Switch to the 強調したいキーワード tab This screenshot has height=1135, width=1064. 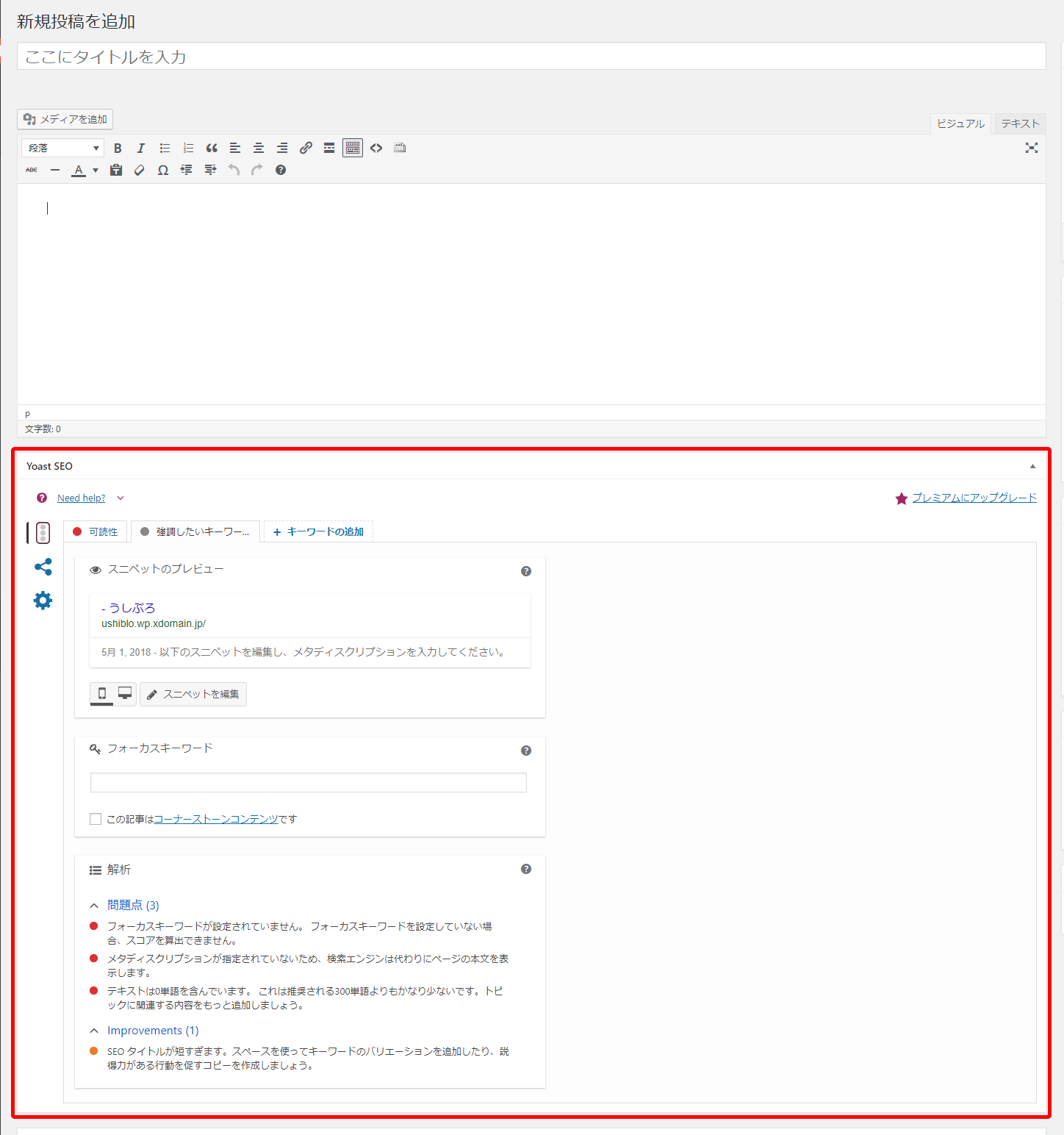pyautogui.click(x=195, y=531)
